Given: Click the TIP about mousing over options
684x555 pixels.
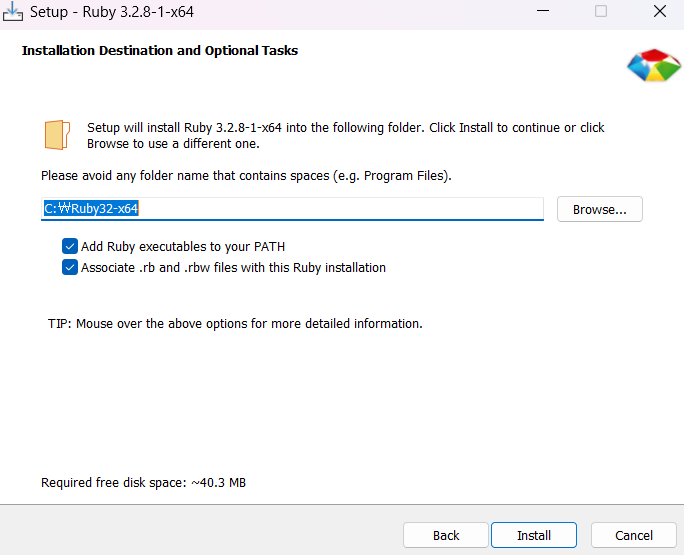Looking at the screenshot, I should point(235,324).
